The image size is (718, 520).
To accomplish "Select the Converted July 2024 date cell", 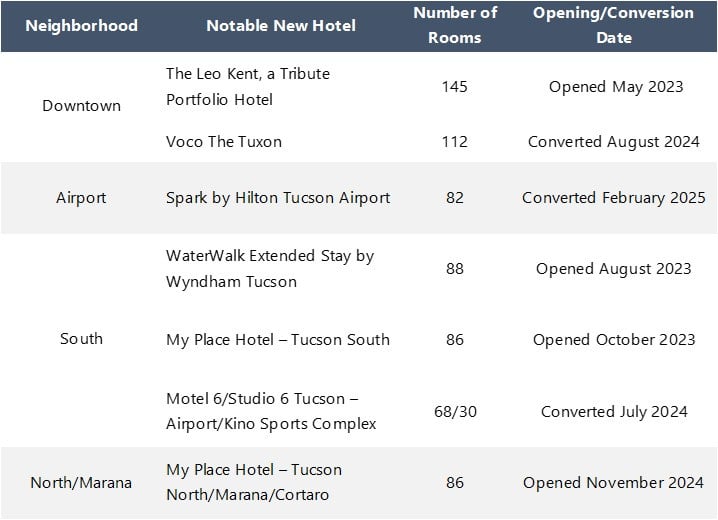I will (613, 411).
